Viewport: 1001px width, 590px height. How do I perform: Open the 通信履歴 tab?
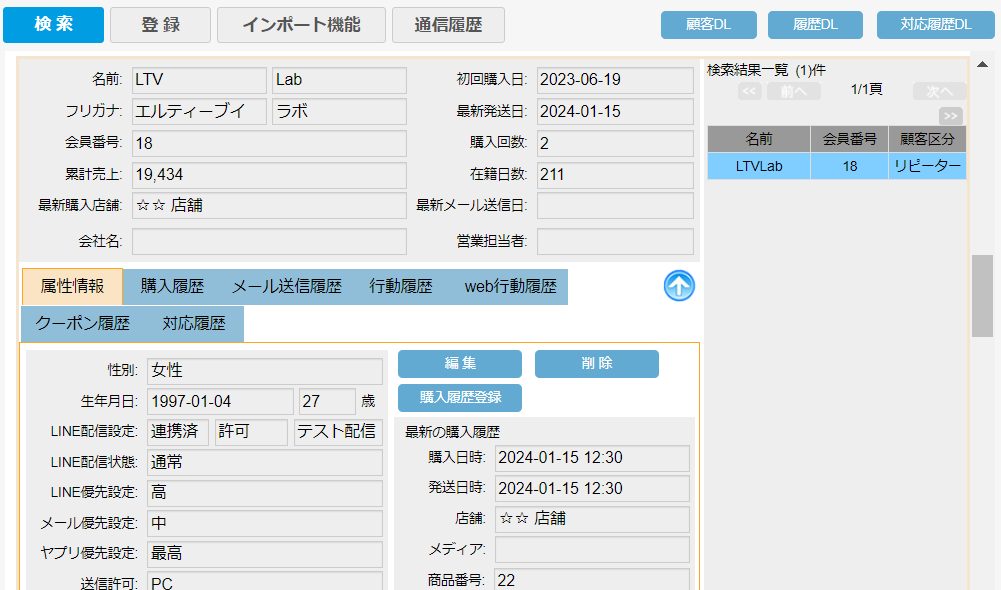448,25
